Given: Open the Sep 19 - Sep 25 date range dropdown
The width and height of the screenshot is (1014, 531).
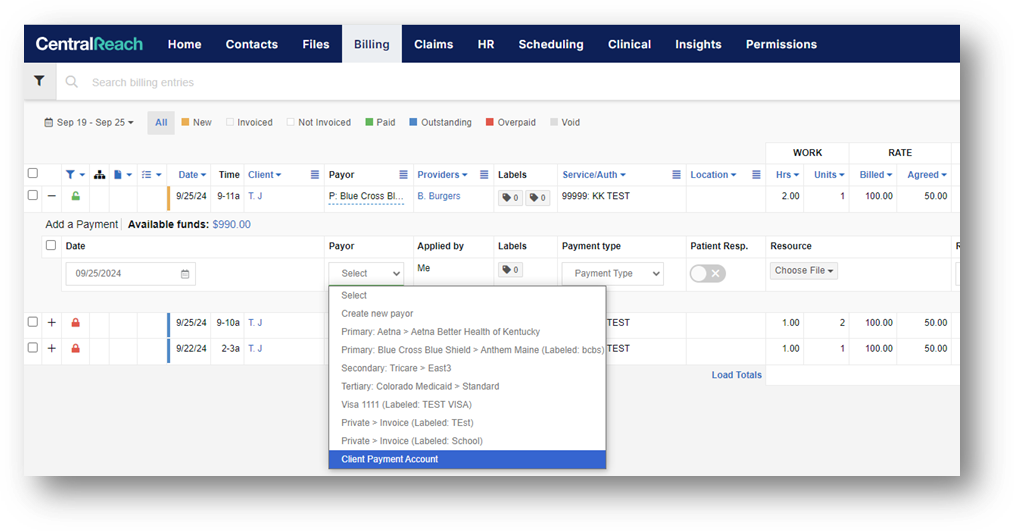Looking at the screenshot, I should coord(89,122).
